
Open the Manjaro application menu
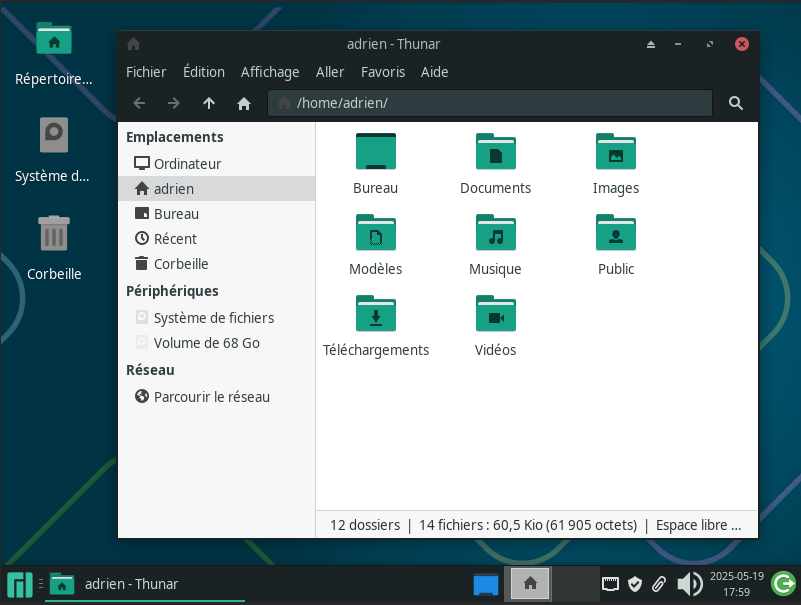(19, 585)
